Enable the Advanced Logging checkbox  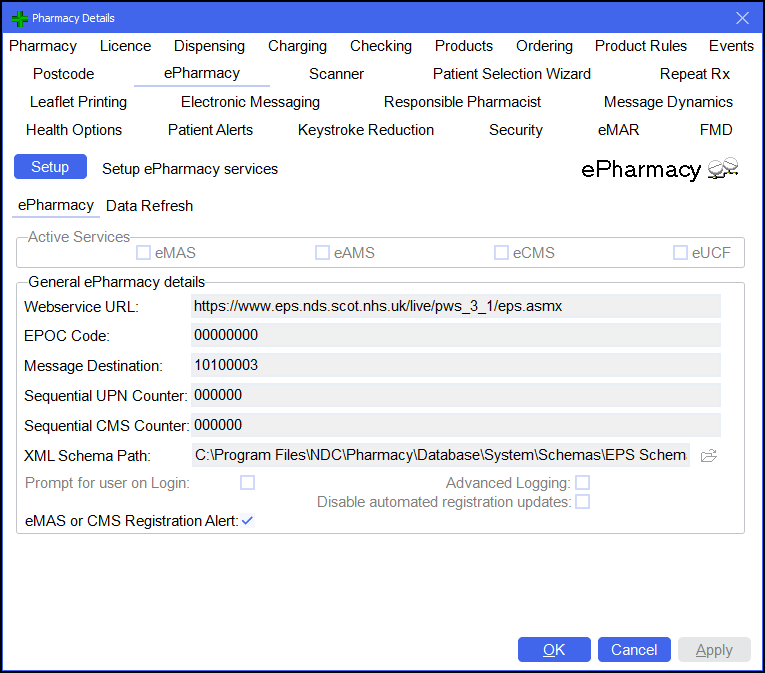click(x=582, y=483)
